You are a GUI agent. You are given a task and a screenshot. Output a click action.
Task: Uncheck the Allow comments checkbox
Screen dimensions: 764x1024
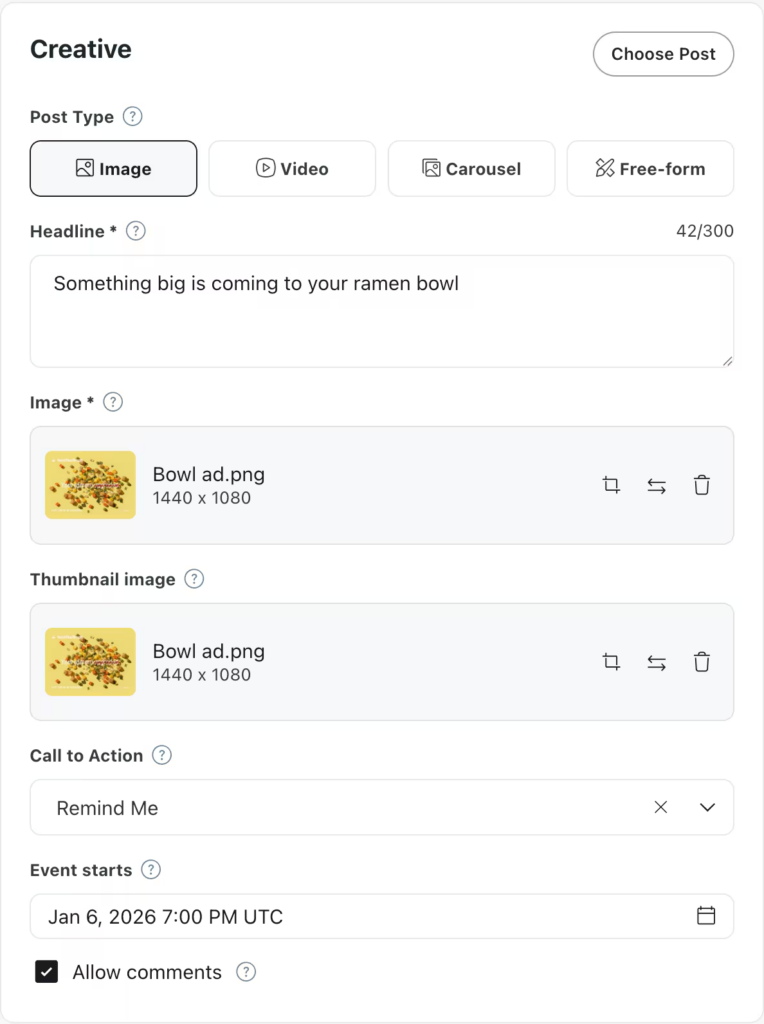pyautogui.click(x=47, y=972)
